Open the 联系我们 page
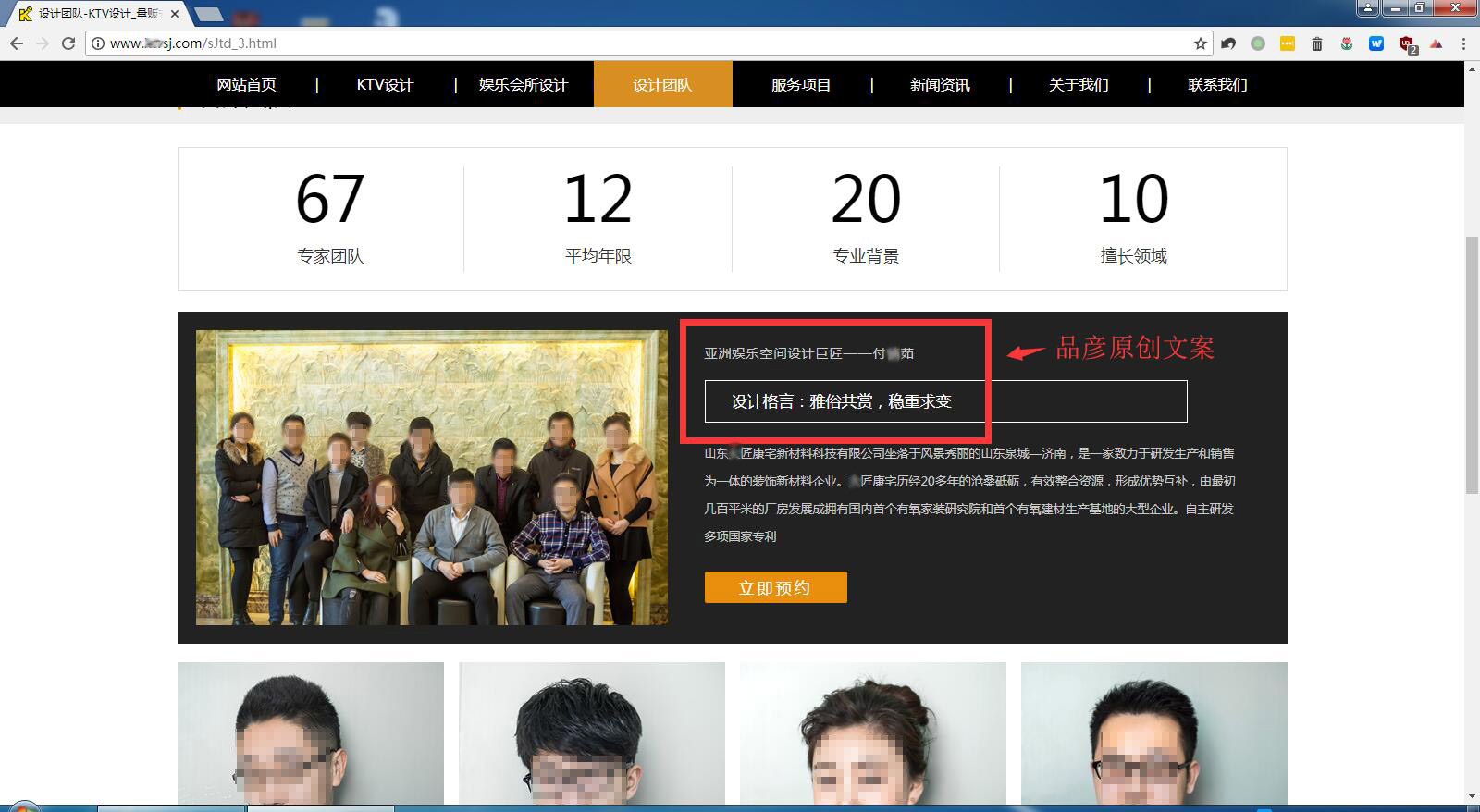The width and height of the screenshot is (1480, 812). coord(1217,85)
